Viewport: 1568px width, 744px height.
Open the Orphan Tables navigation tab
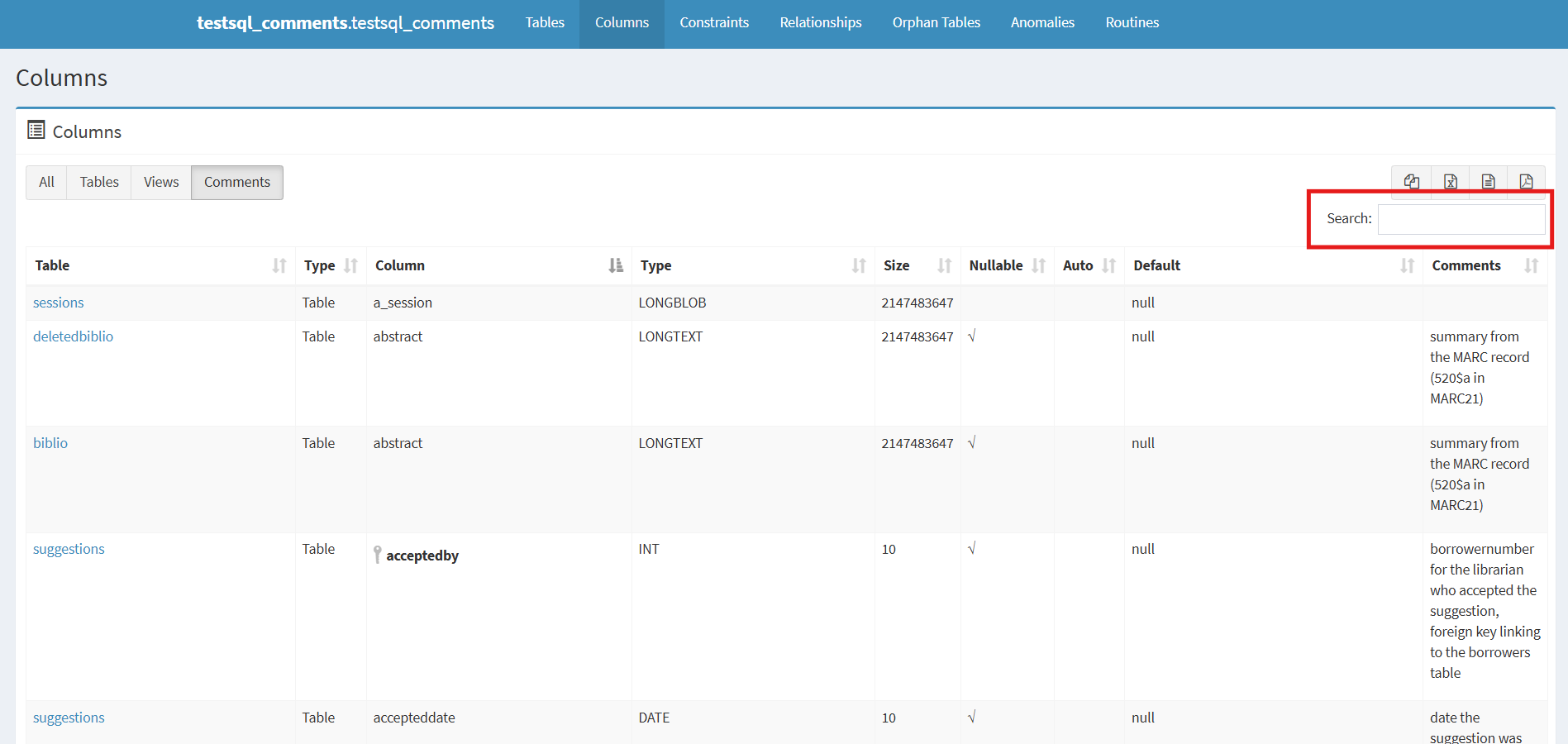click(937, 23)
